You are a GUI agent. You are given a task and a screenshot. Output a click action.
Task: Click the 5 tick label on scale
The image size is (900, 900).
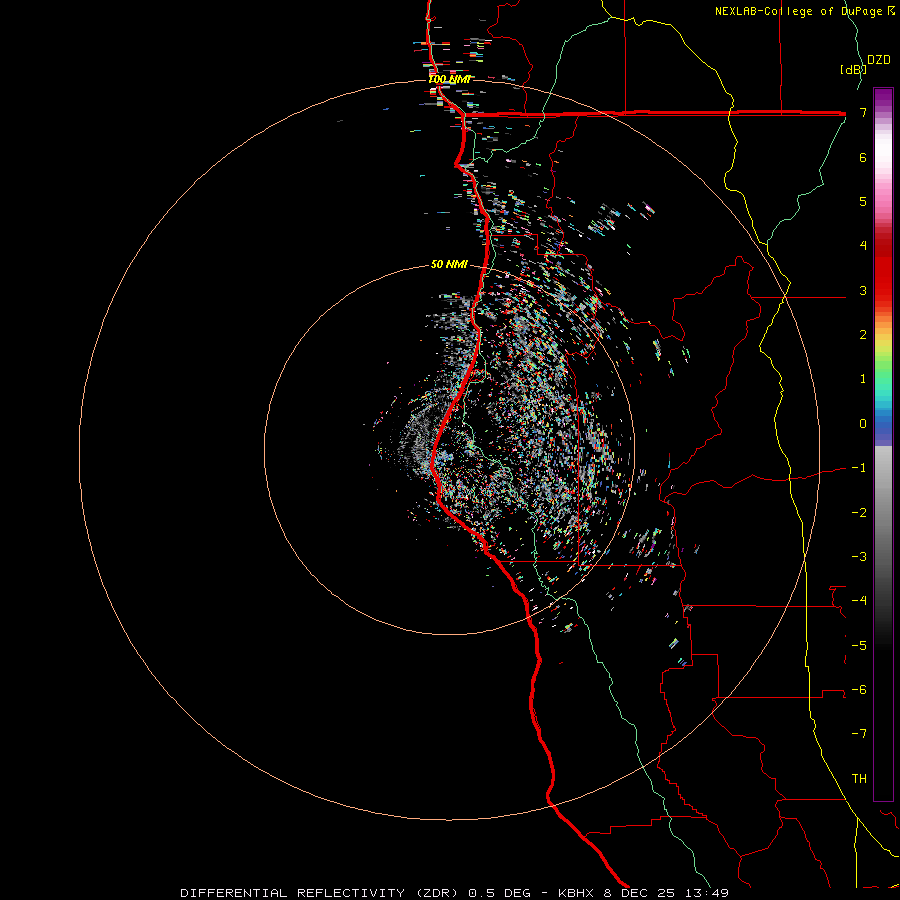(x=863, y=201)
